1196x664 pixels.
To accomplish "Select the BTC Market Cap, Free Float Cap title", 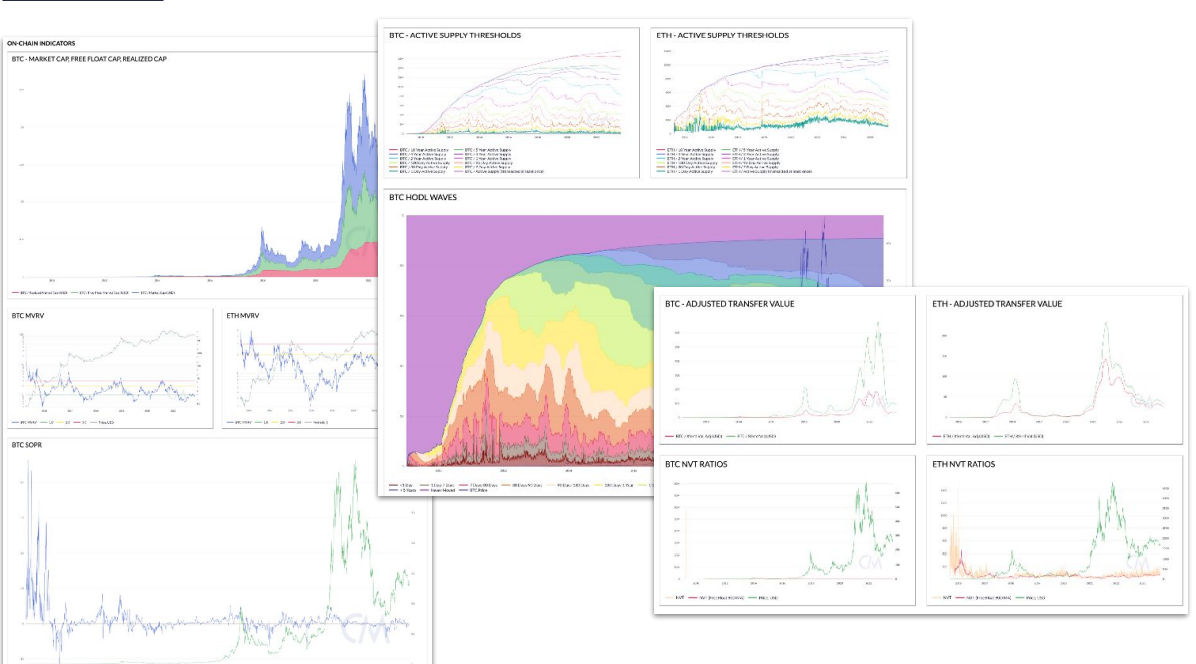I will point(88,59).
